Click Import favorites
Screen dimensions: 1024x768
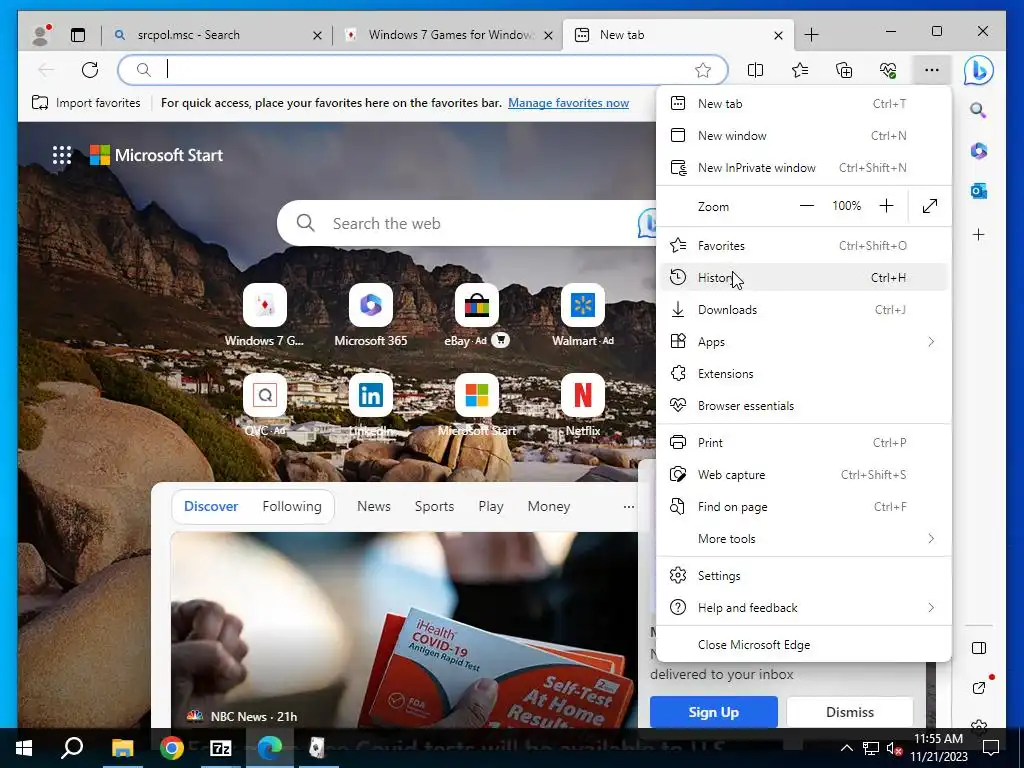86,103
